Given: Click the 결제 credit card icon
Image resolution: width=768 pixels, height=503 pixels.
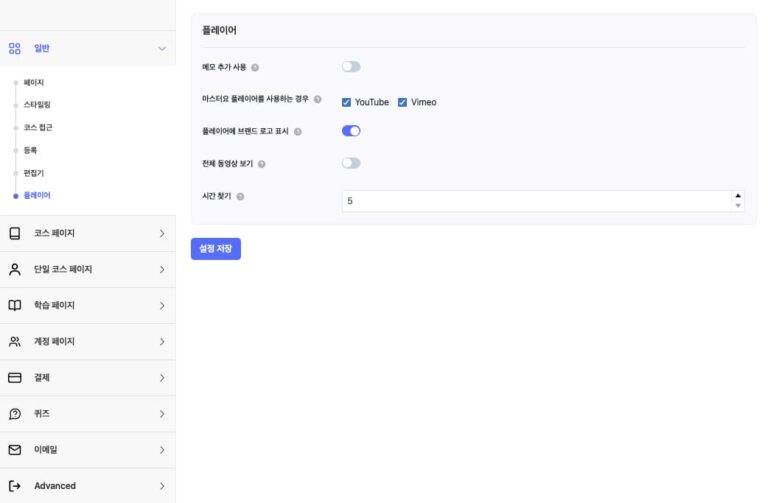Looking at the screenshot, I should tap(15, 378).
